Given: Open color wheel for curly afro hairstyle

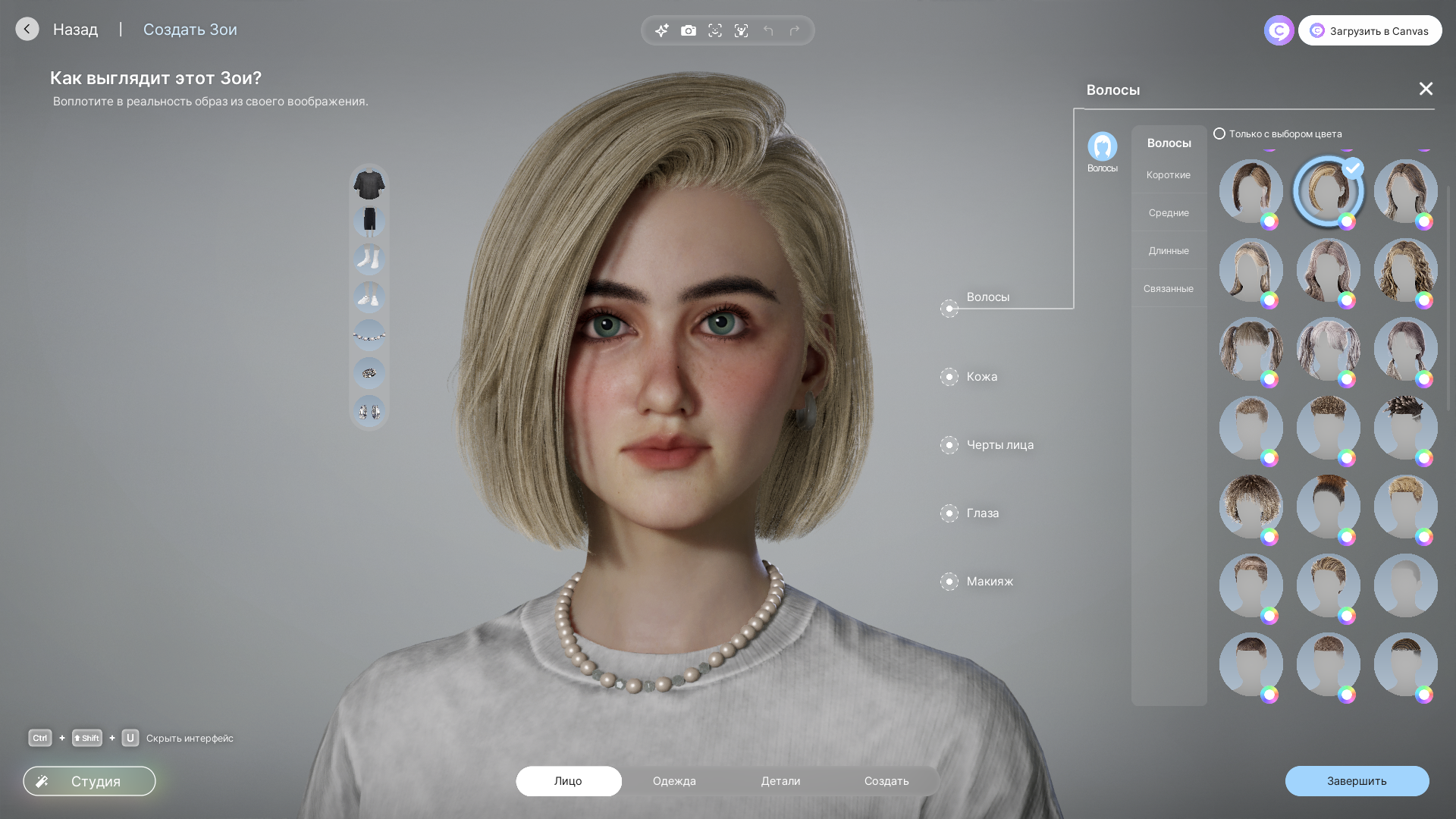Looking at the screenshot, I should 1269,537.
